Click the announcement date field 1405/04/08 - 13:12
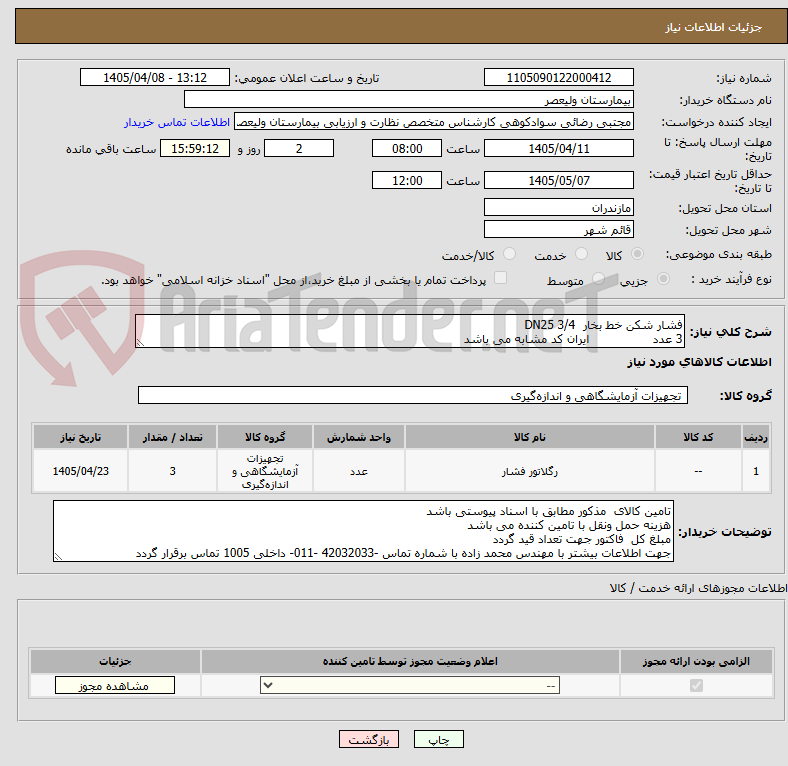The height and width of the screenshot is (766, 788). [155, 77]
